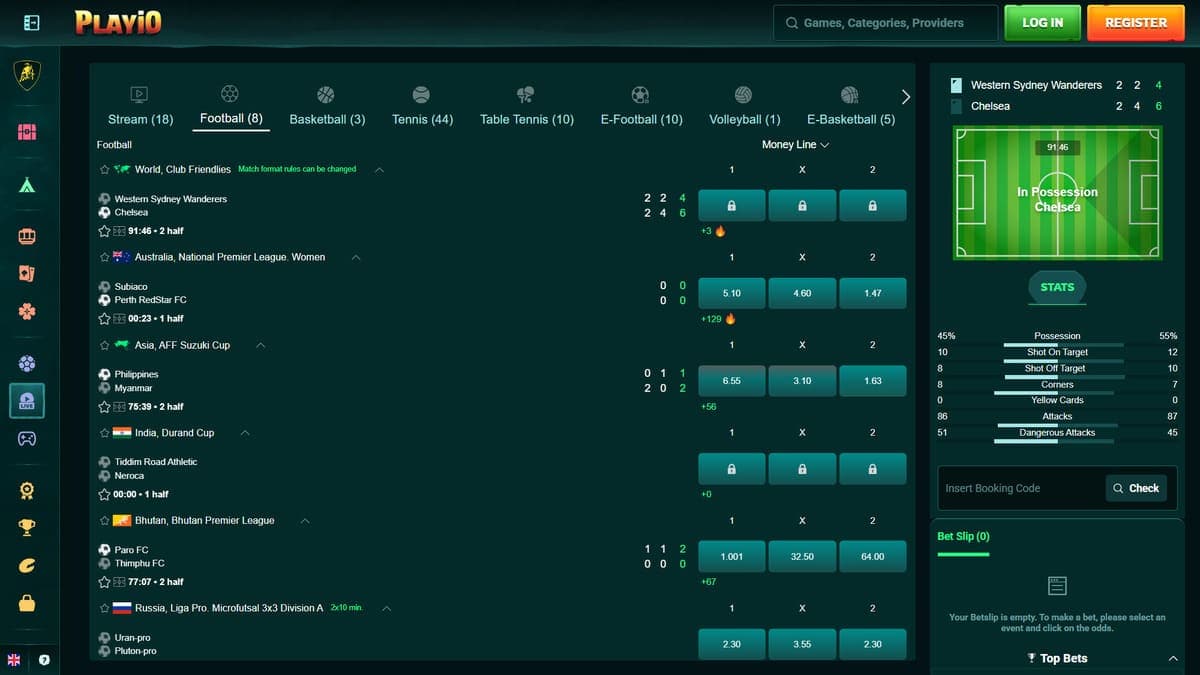Click the pitch tracker icon beside 91:46

(x=119, y=231)
